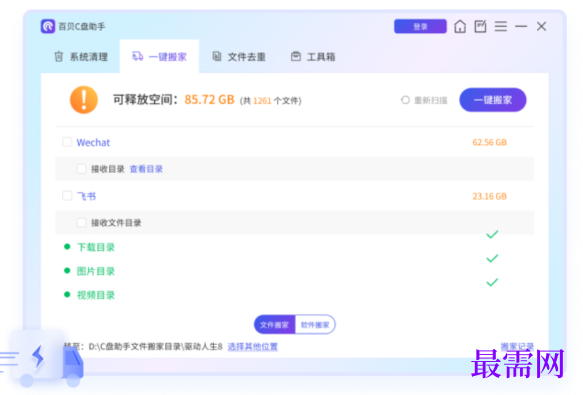Click 23.16 GB size value
Image resolution: width=583 pixels, height=395 pixels.
point(489,196)
